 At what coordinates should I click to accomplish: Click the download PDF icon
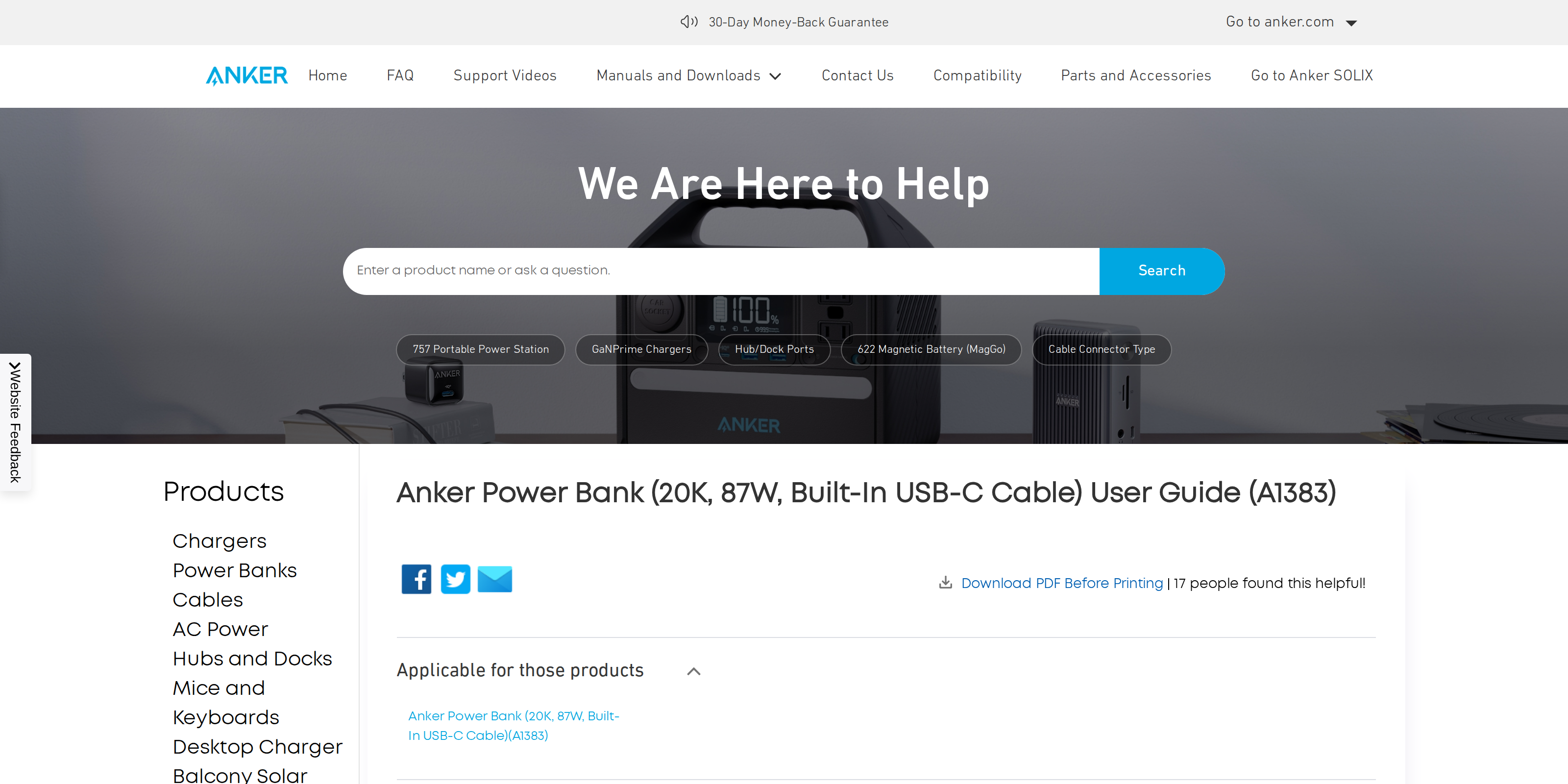[x=945, y=583]
